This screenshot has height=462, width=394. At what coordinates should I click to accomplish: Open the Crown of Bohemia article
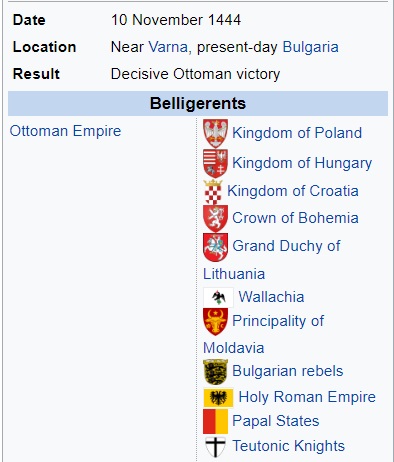[x=295, y=218]
